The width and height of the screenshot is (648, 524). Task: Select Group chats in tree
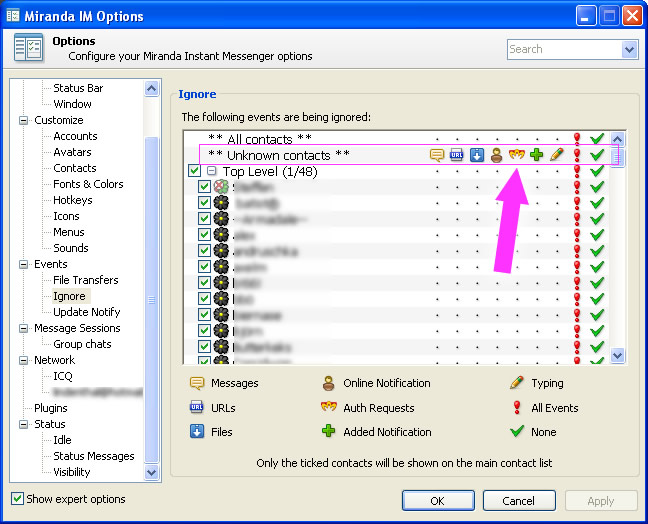tap(82, 344)
